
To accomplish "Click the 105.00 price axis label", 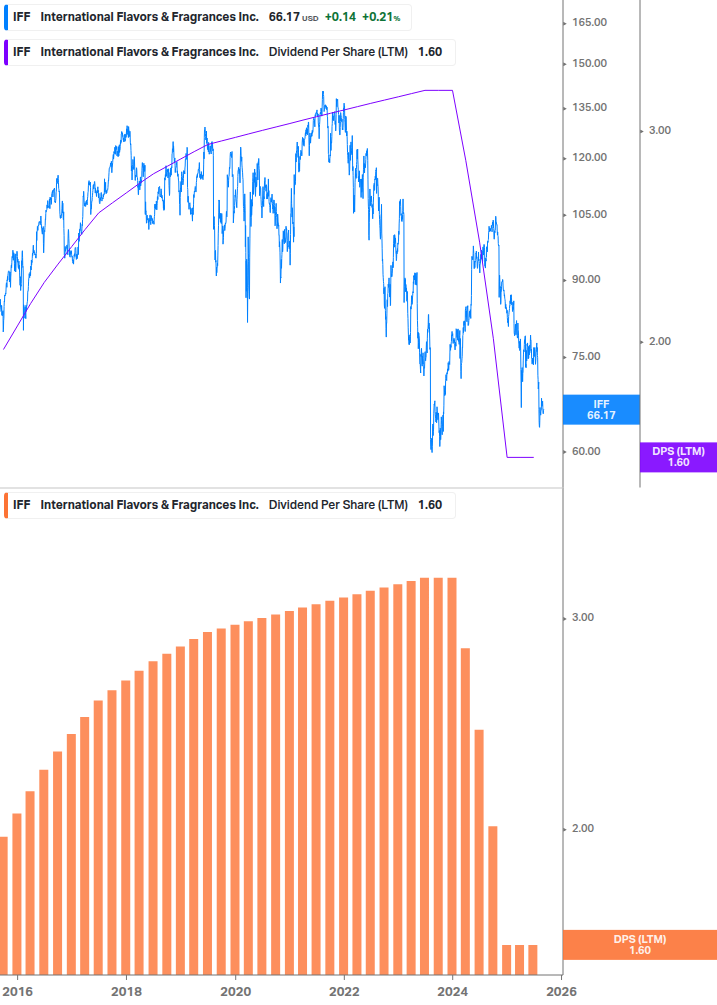I will pos(589,215).
